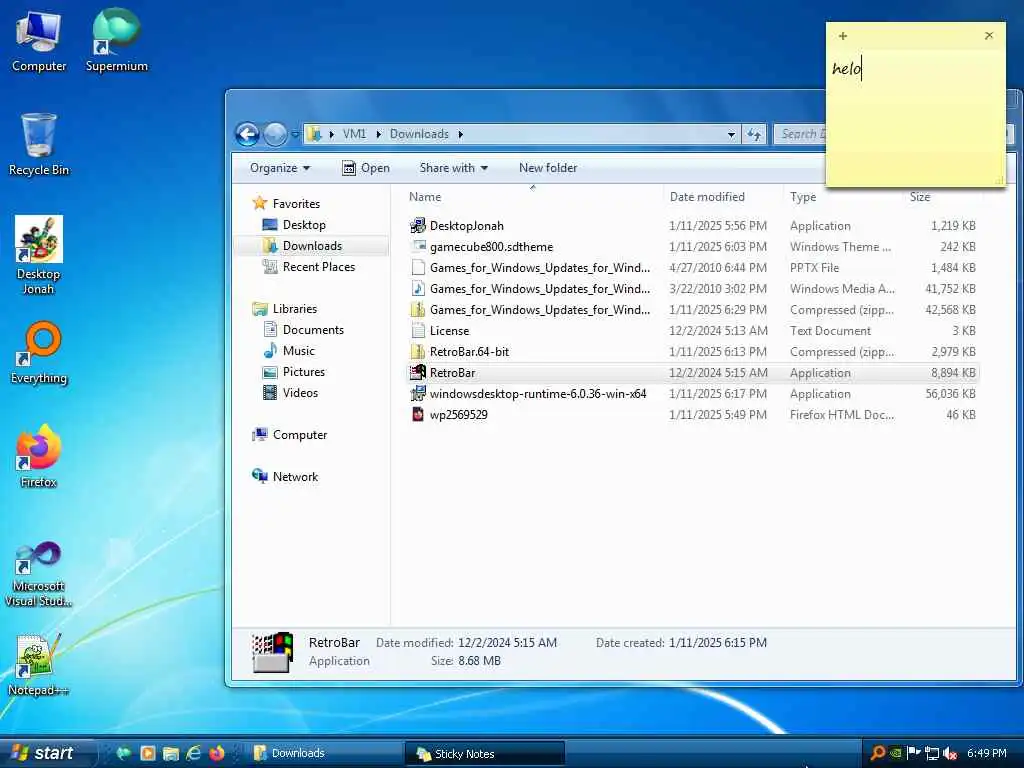Open the Everything search tray icon
This screenshot has height=768, width=1024.
point(878,753)
